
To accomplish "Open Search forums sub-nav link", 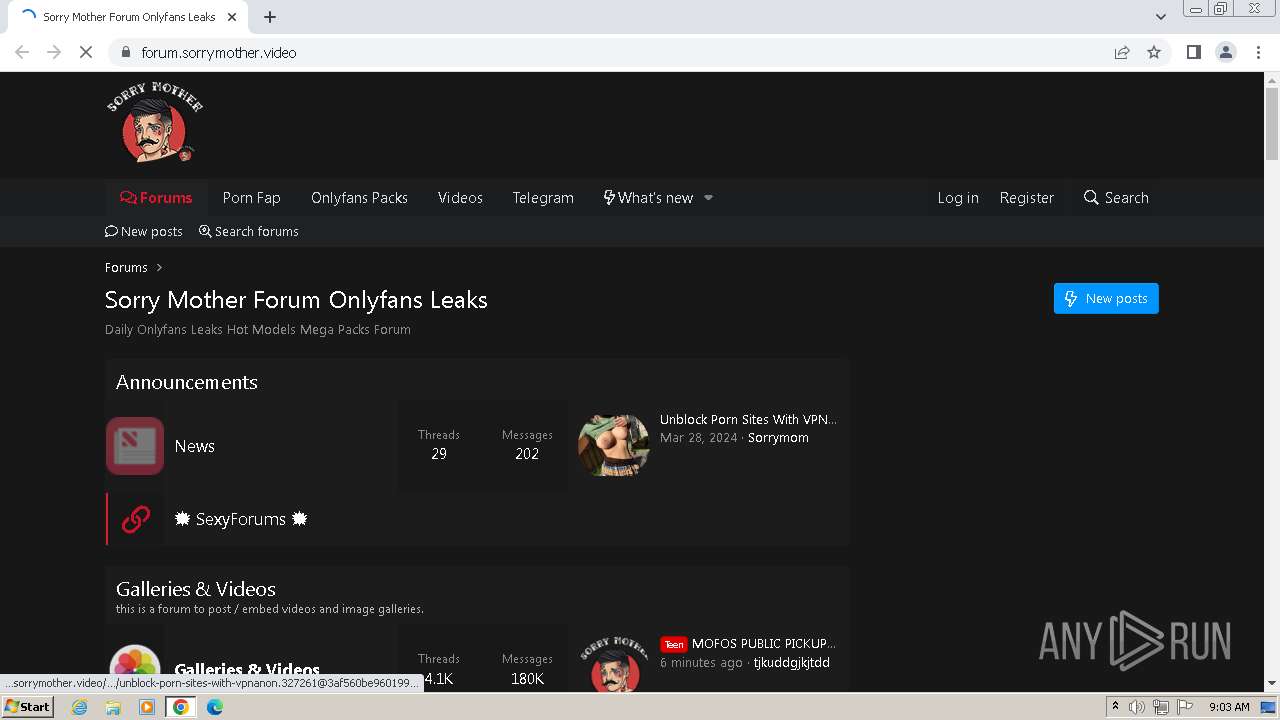I will (249, 231).
